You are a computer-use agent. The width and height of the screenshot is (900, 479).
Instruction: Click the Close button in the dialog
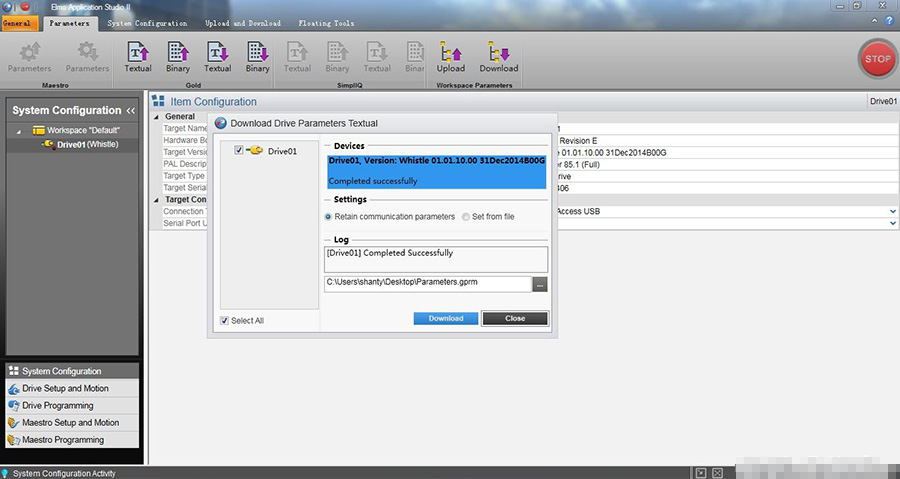point(514,318)
